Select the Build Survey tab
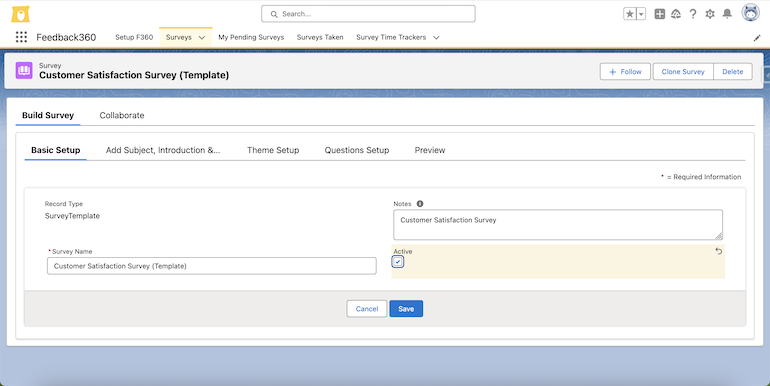770x386 pixels. (x=48, y=115)
